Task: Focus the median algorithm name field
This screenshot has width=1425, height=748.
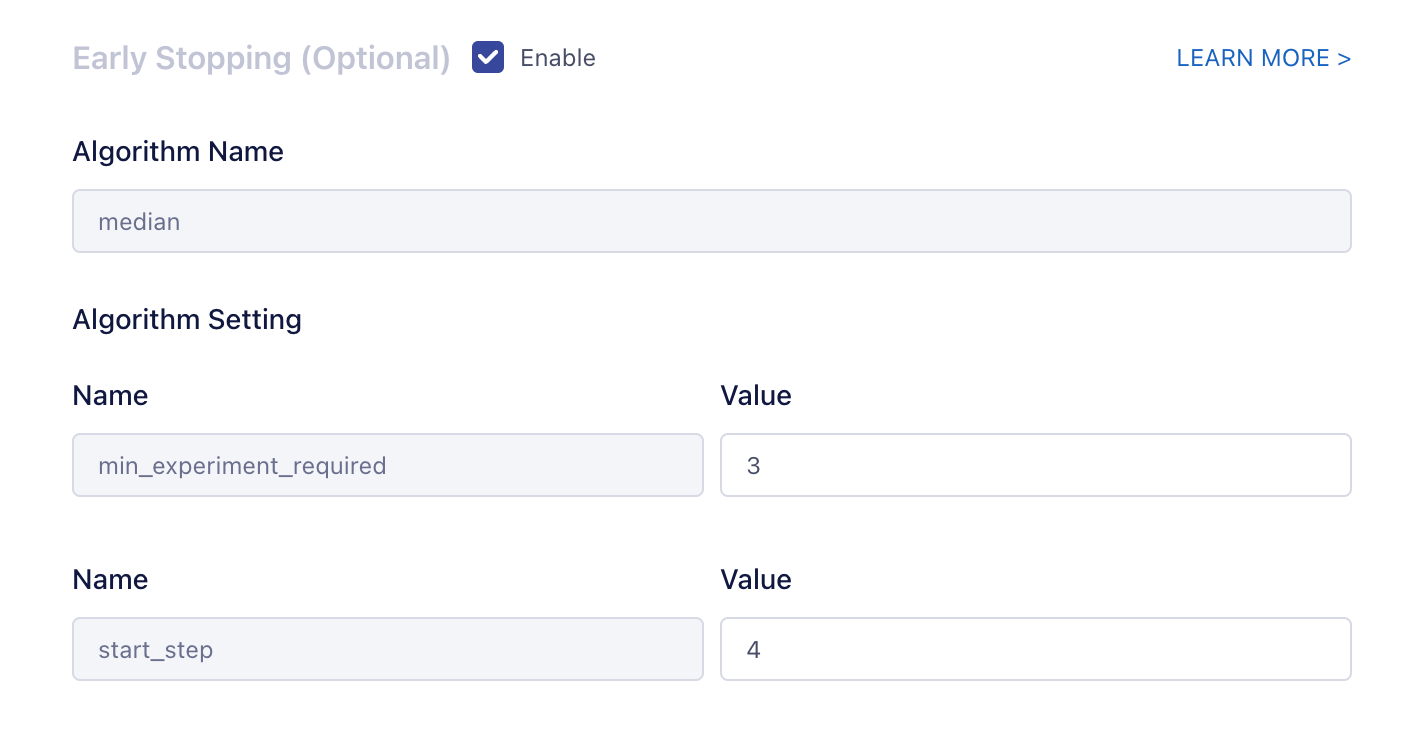Action: [x=711, y=221]
